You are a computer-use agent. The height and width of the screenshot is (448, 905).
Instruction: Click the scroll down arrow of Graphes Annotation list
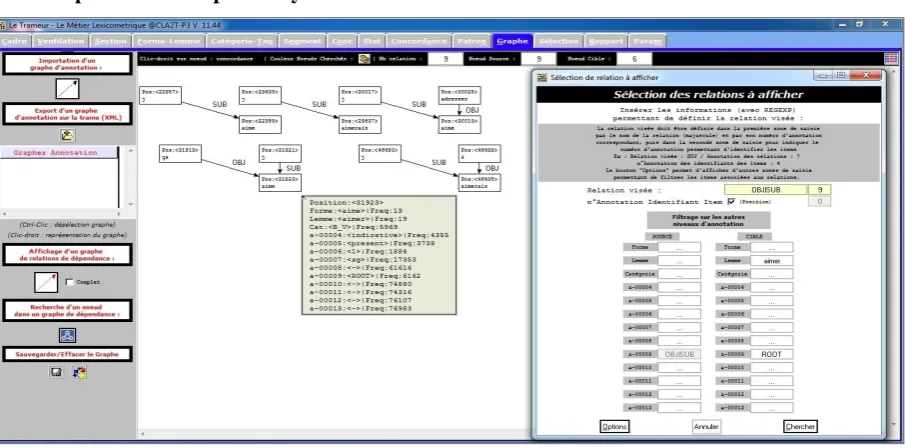coord(130,204)
